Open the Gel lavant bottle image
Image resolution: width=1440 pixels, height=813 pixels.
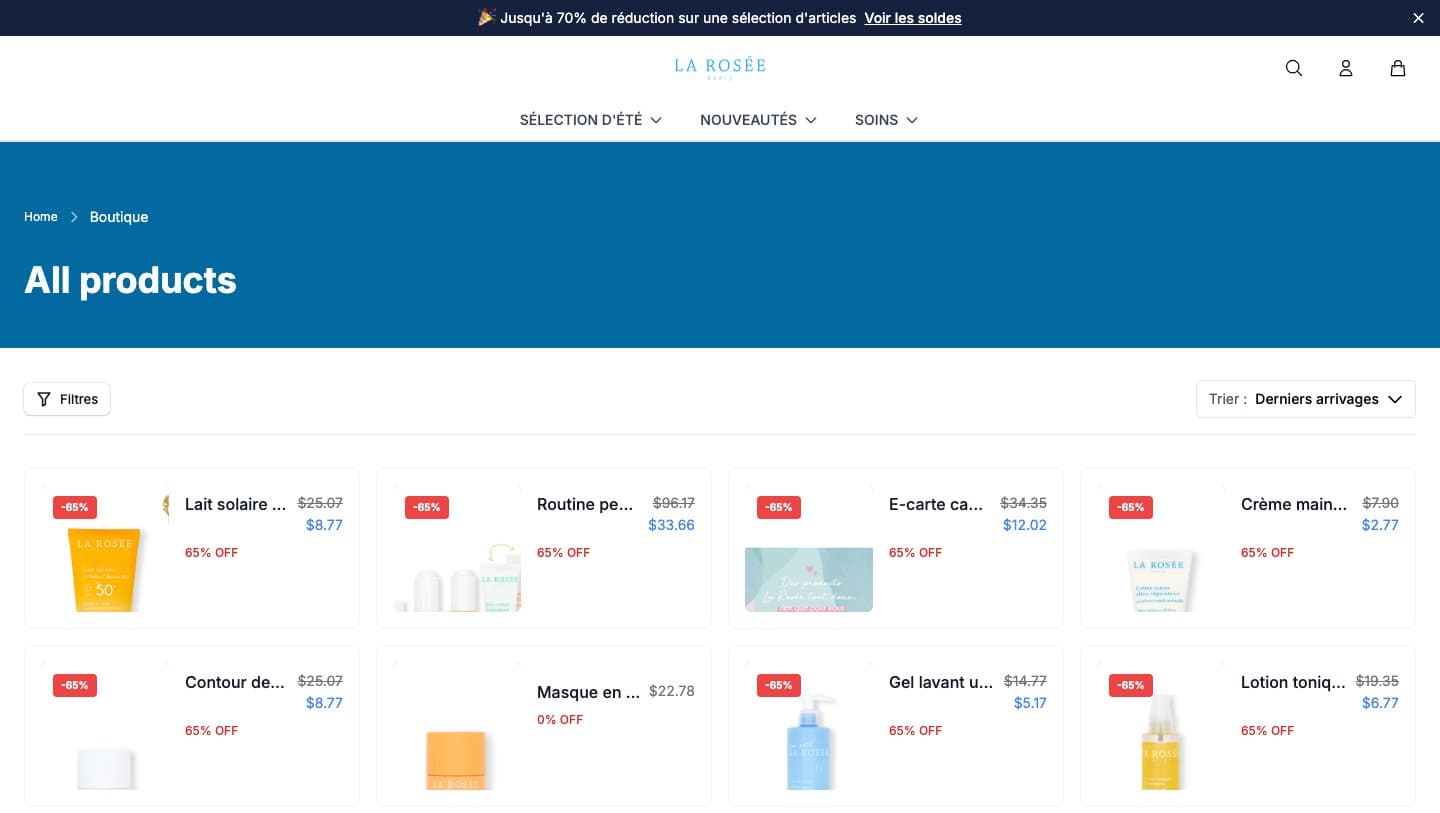click(809, 726)
